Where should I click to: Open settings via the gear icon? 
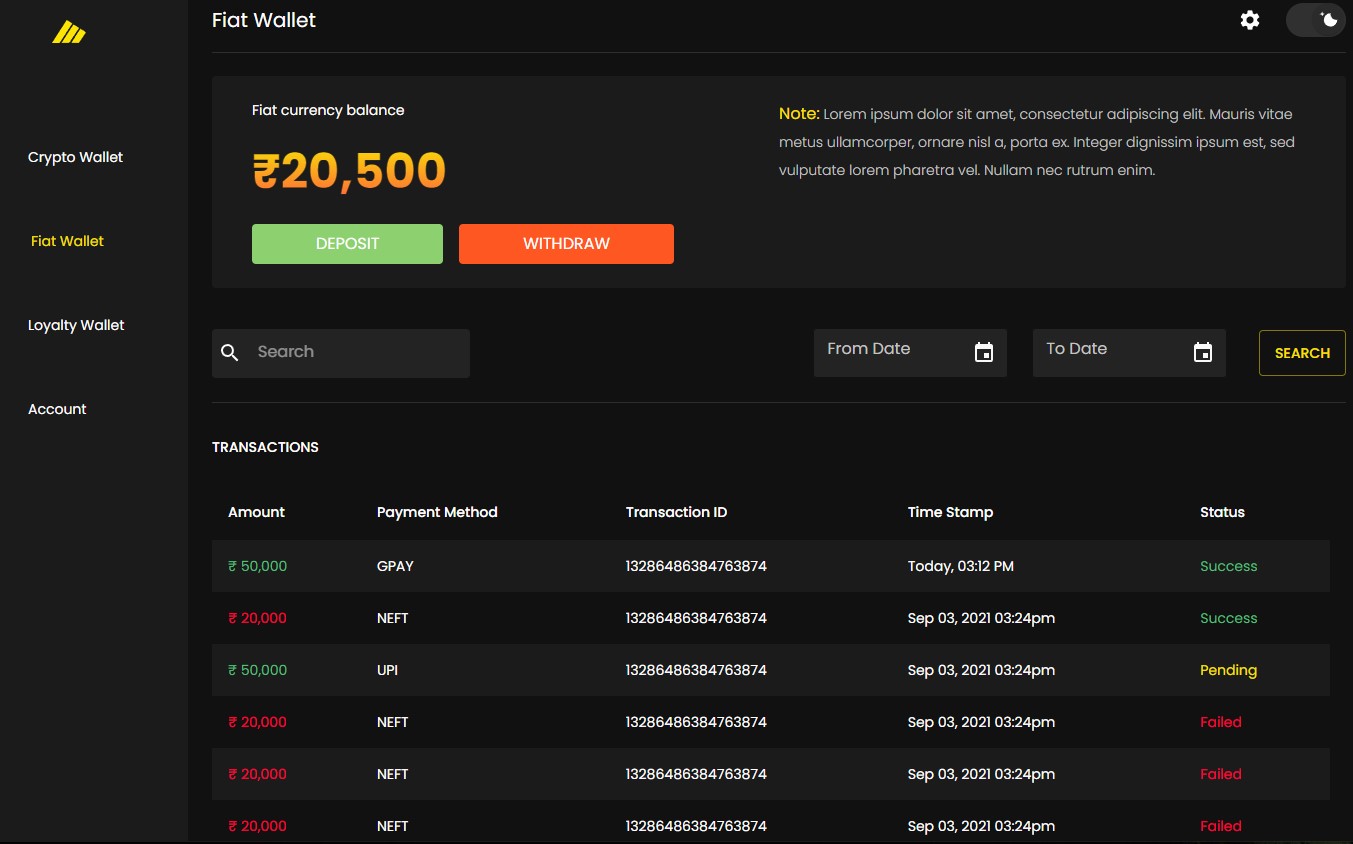pyautogui.click(x=1250, y=20)
